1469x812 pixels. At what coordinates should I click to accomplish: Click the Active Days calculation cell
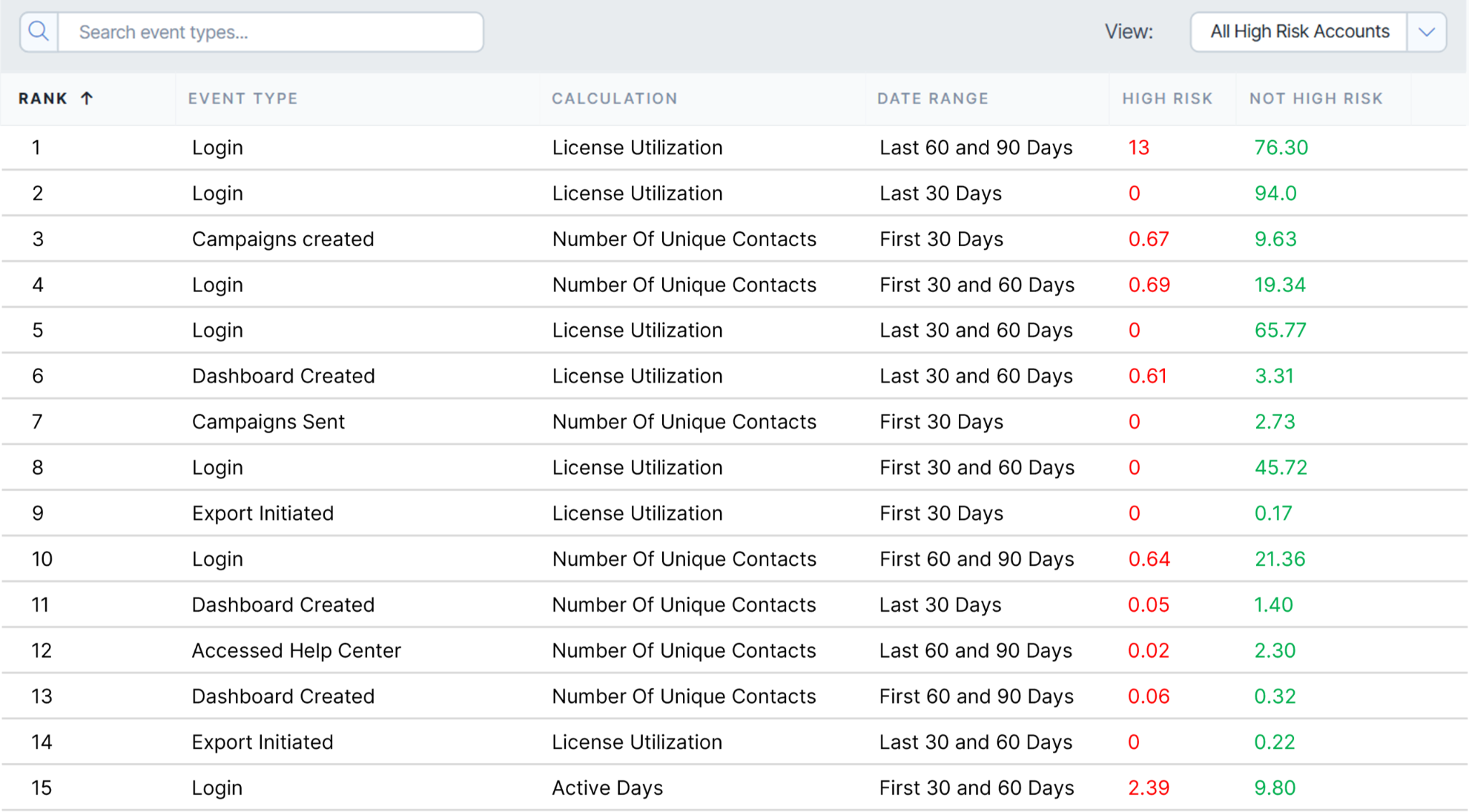607,788
